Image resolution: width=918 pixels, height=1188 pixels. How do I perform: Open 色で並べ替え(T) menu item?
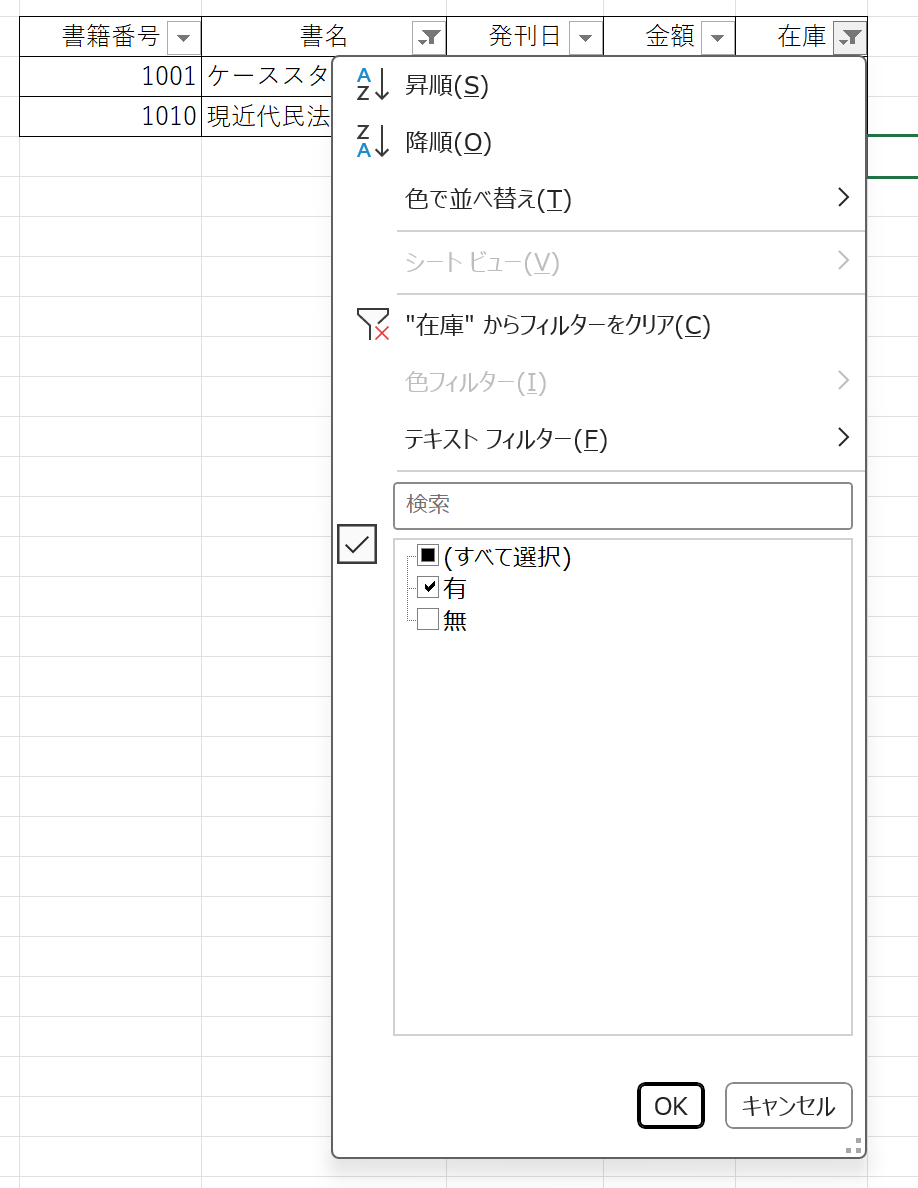(488, 199)
